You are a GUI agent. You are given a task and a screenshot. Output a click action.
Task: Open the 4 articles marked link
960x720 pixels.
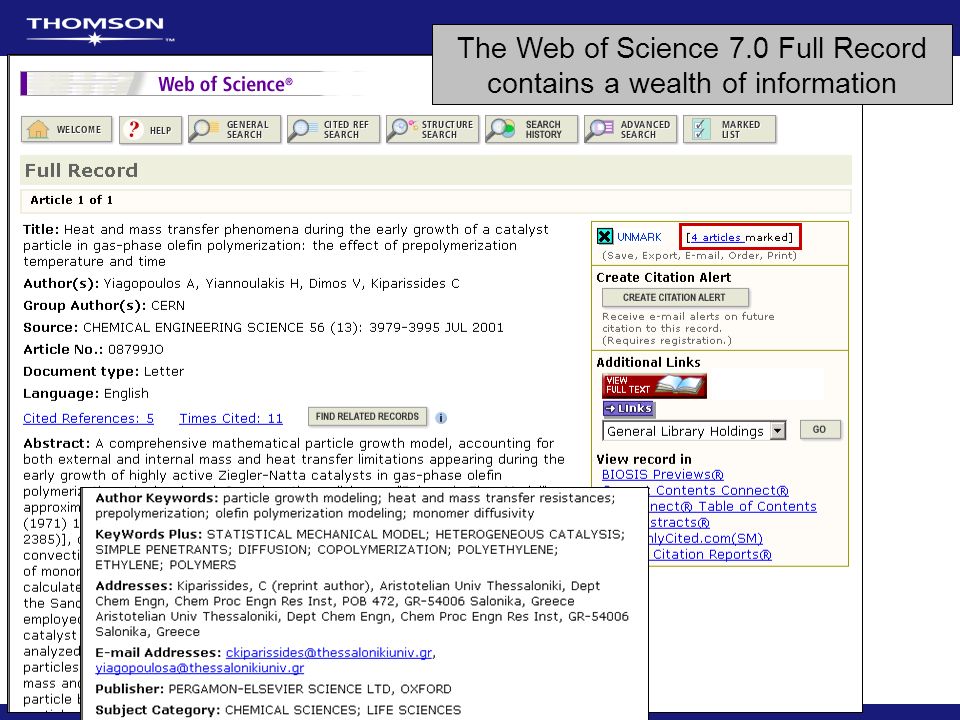click(x=716, y=238)
